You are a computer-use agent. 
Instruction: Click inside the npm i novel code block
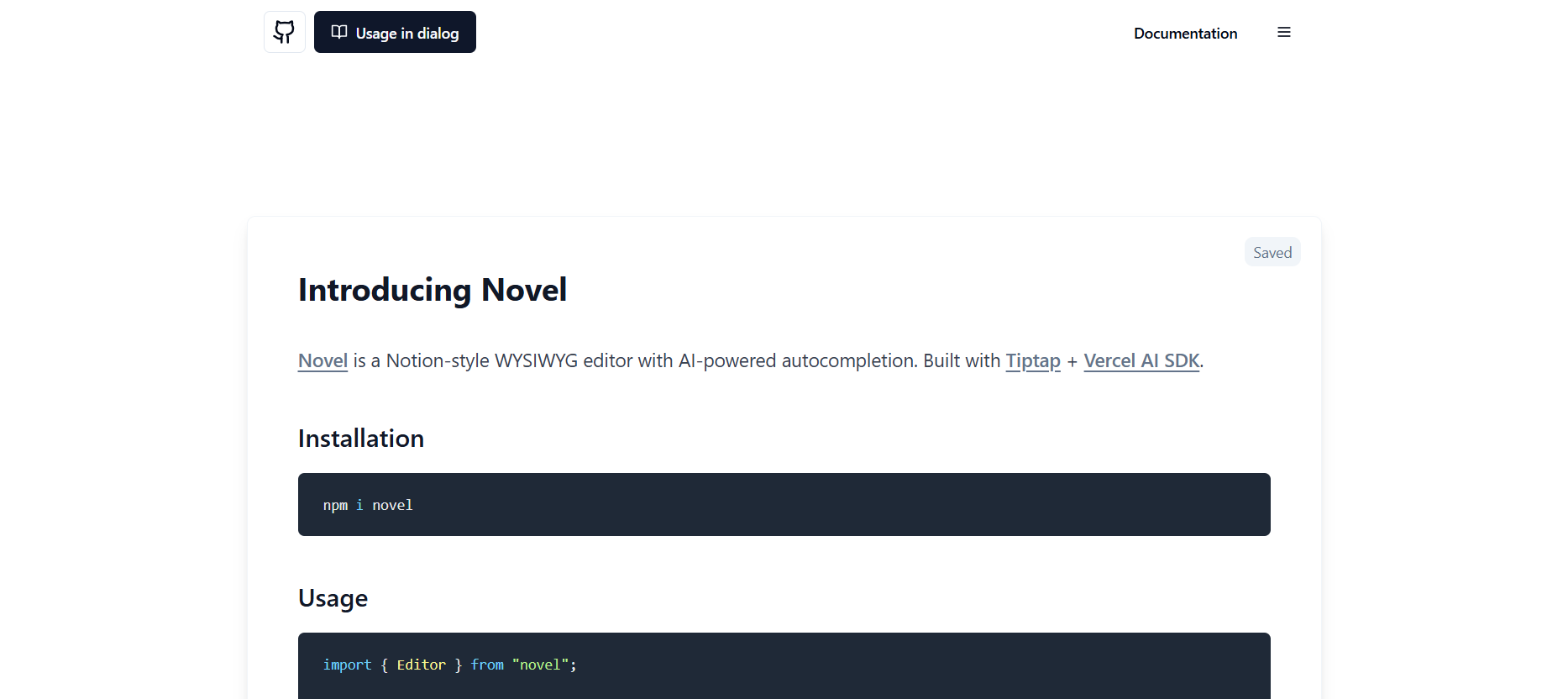click(784, 504)
